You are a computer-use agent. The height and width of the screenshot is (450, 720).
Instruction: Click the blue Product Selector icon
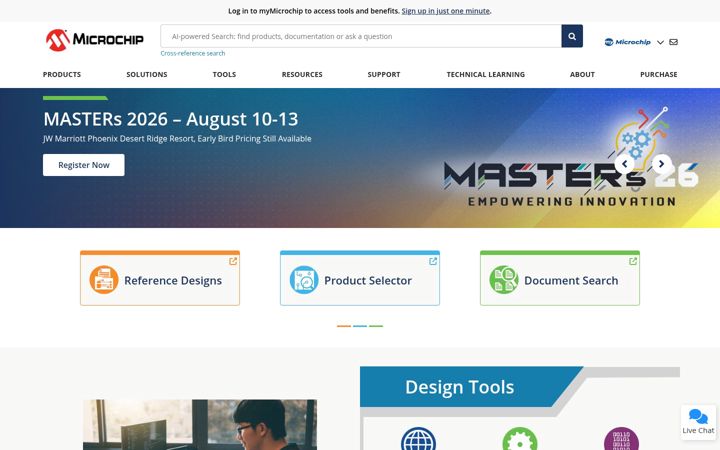click(304, 280)
